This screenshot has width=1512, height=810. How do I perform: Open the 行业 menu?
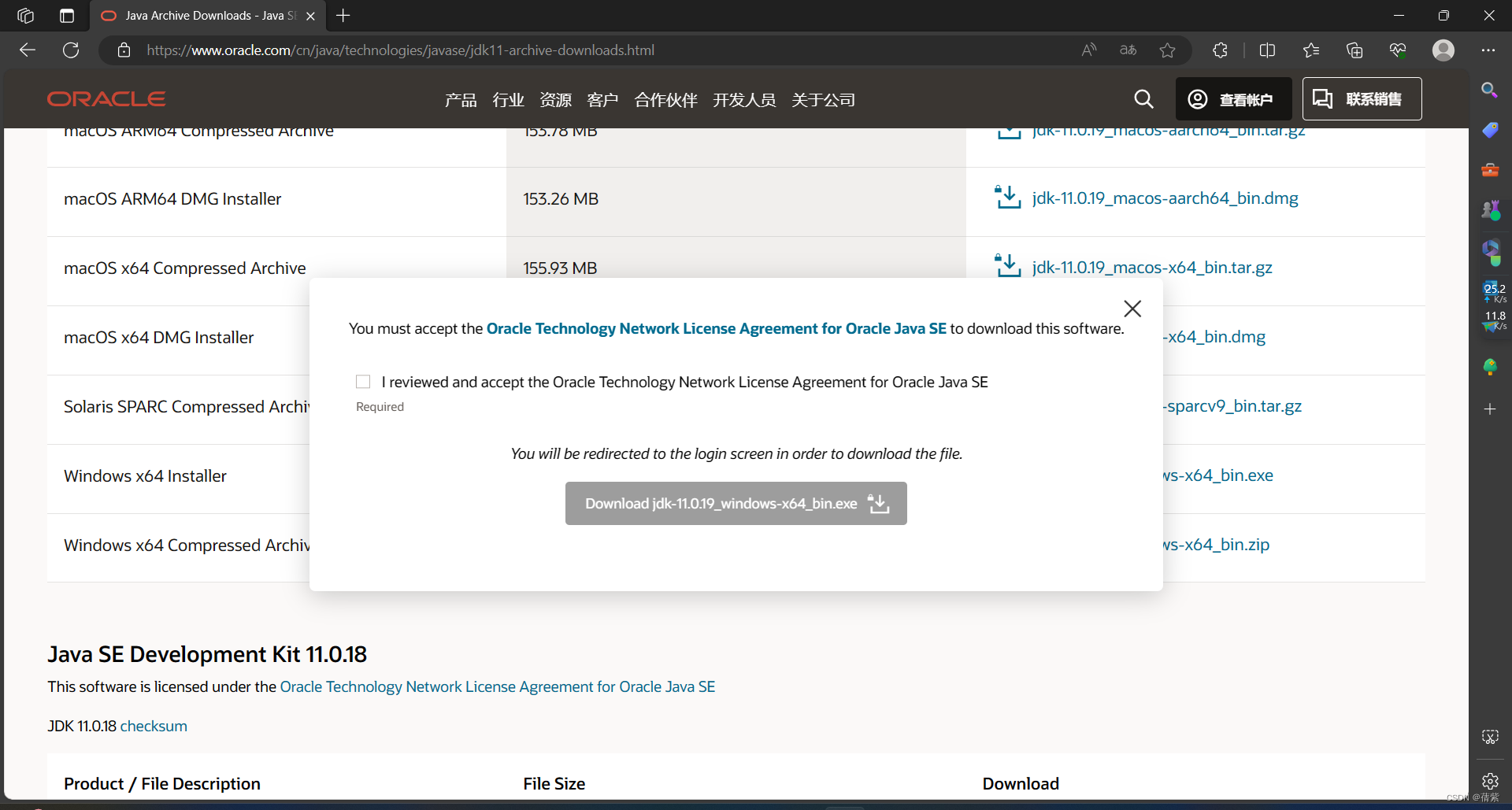point(508,100)
